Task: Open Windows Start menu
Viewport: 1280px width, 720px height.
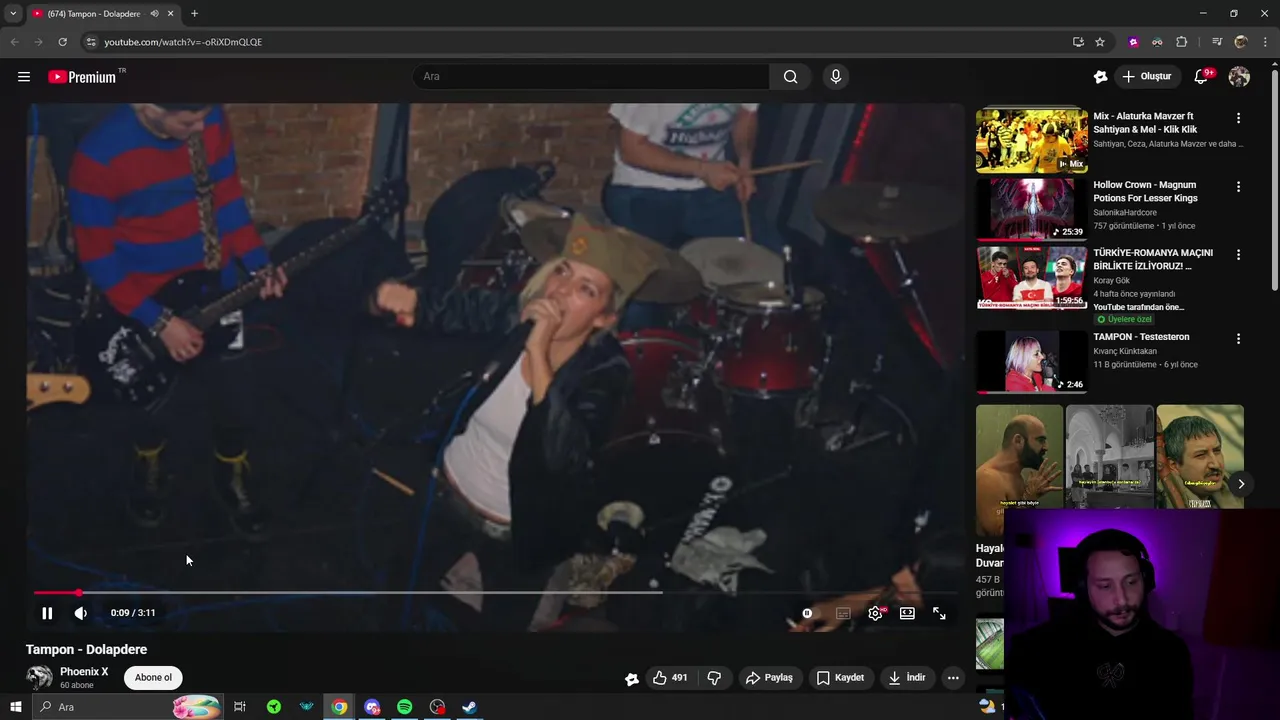Action: (16, 707)
